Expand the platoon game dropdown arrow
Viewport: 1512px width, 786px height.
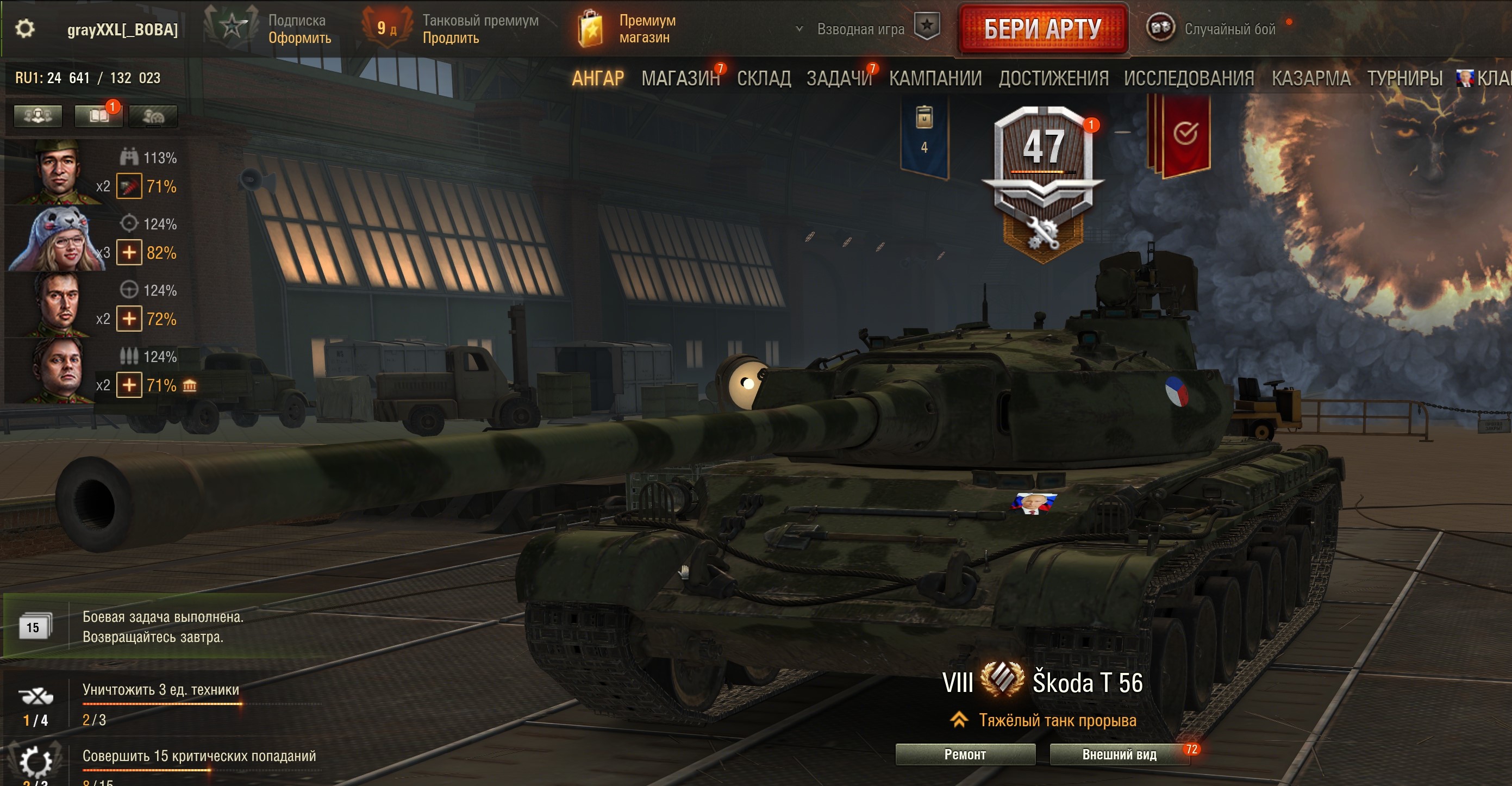pos(799,28)
